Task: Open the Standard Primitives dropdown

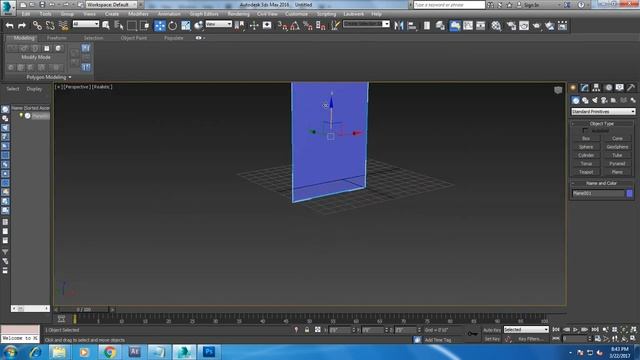Action: [603, 111]
